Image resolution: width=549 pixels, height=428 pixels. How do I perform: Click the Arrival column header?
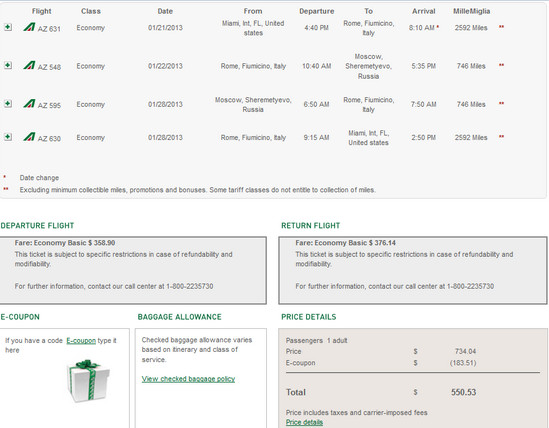[x=424, y=11]
